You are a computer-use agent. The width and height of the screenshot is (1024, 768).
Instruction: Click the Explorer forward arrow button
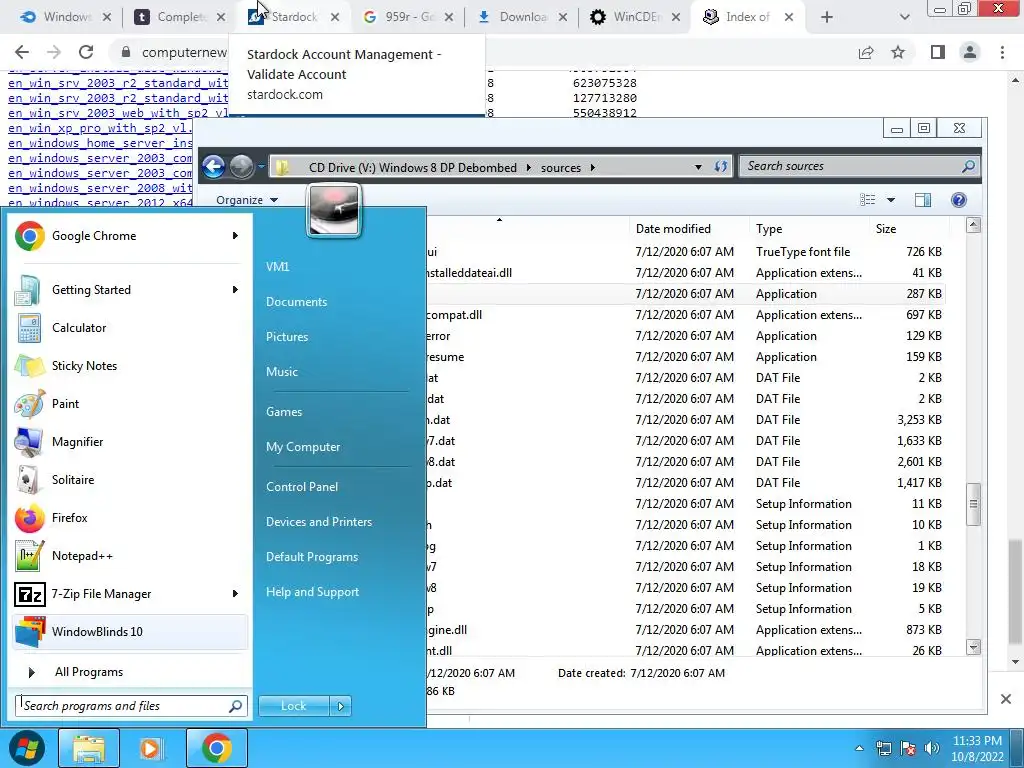coord(241,167)
